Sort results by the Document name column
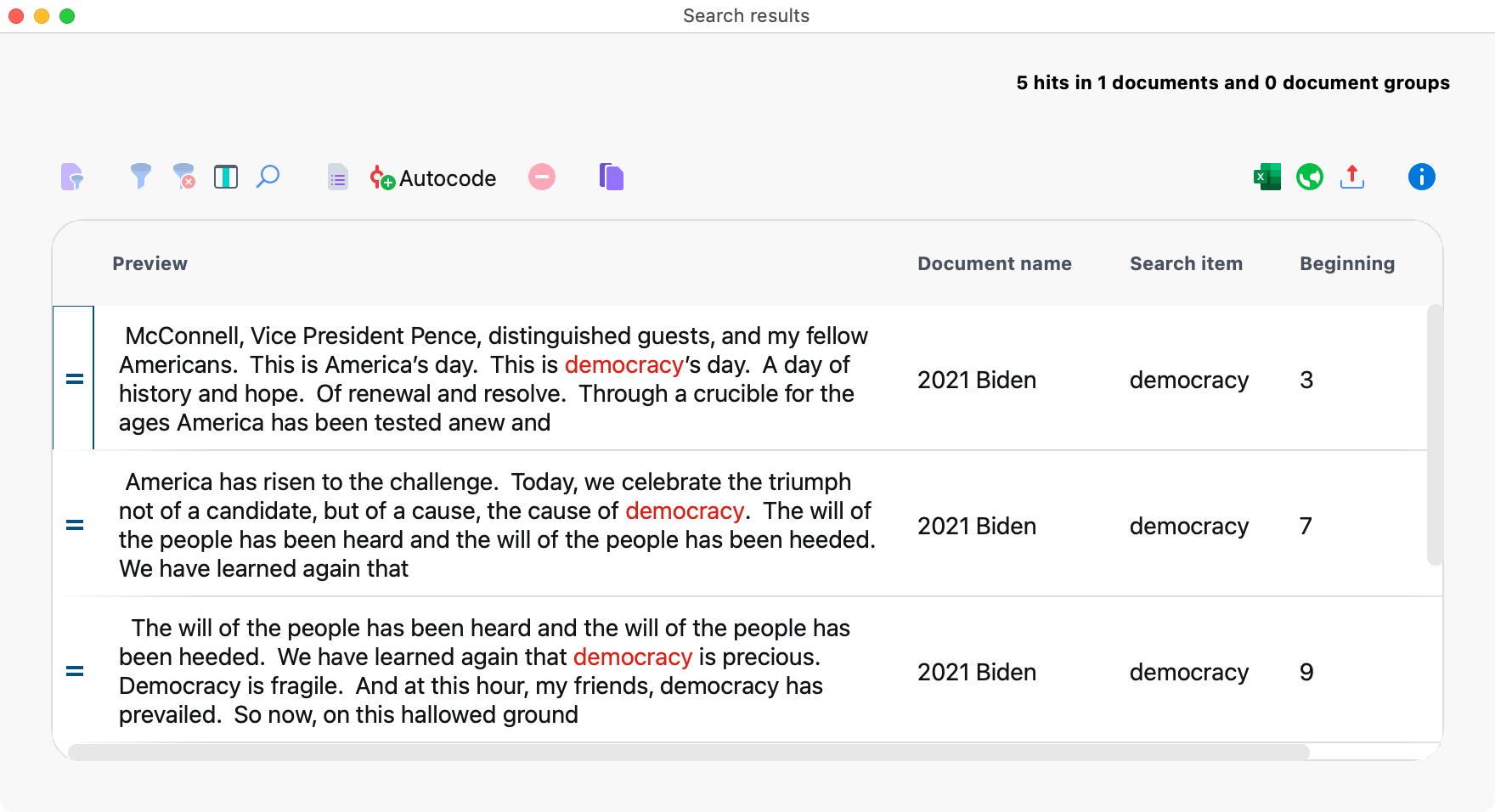This screenshot has width=1495, height=812. click(994, 263)
